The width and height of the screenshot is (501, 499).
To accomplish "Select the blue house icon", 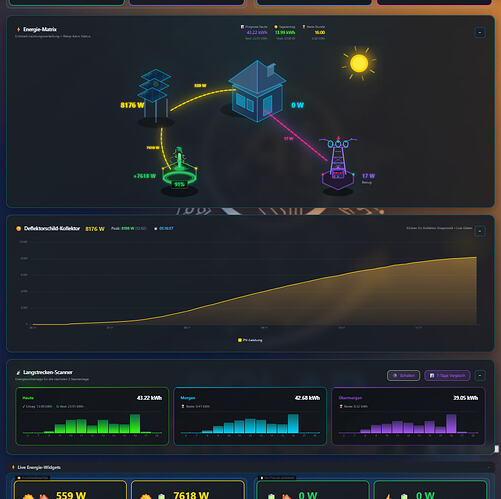I will [x=257, y=91].
